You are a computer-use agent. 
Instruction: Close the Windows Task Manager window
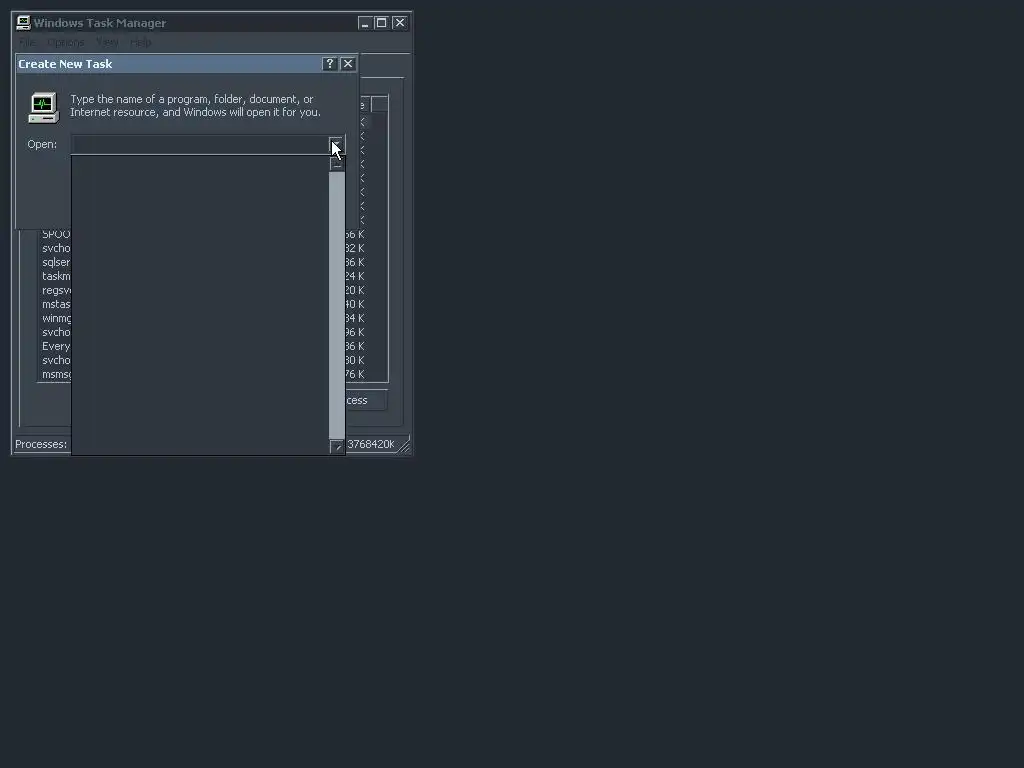(400, 23)
